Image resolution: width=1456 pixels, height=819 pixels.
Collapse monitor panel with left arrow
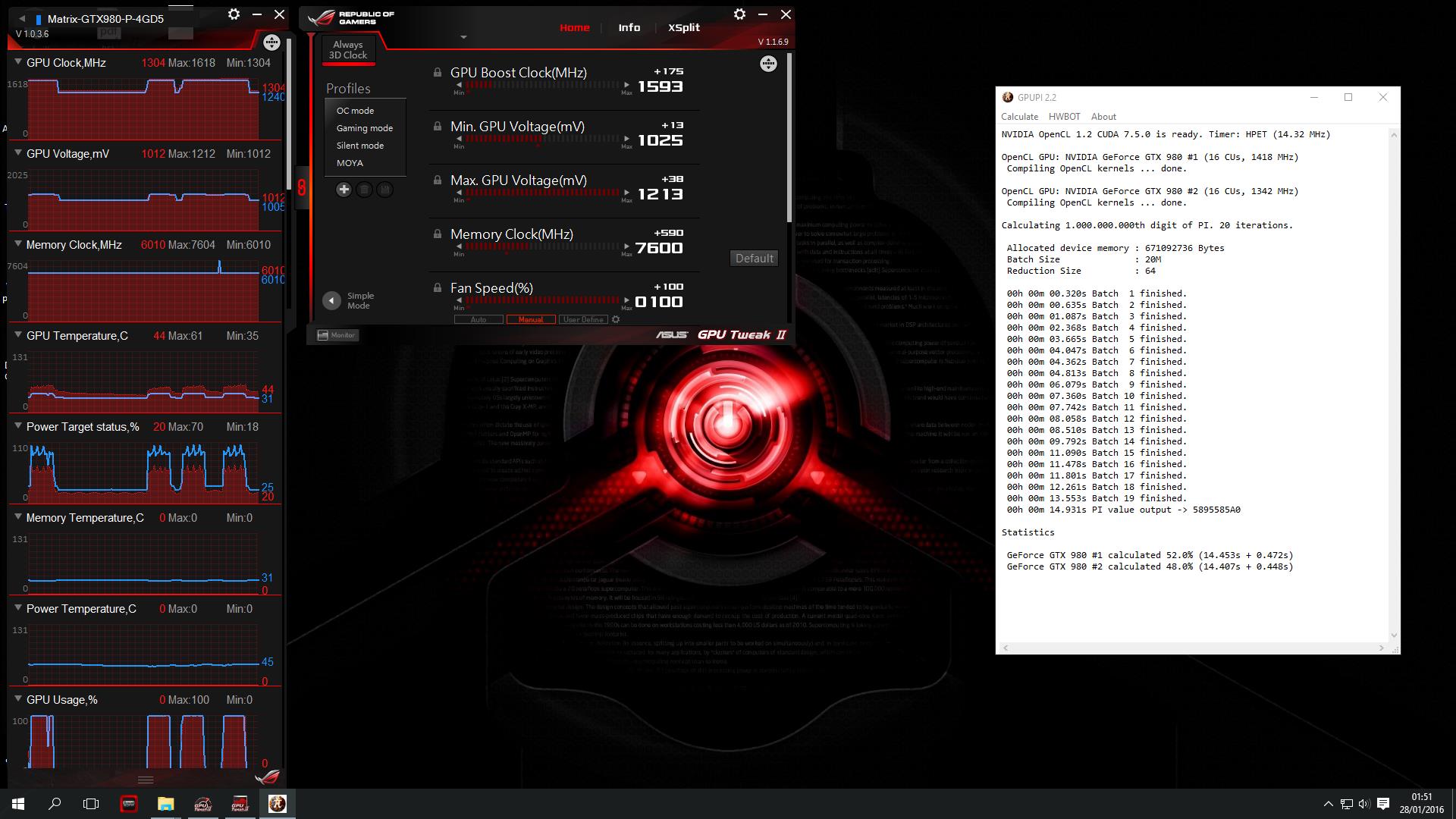[x=22, y=18]
